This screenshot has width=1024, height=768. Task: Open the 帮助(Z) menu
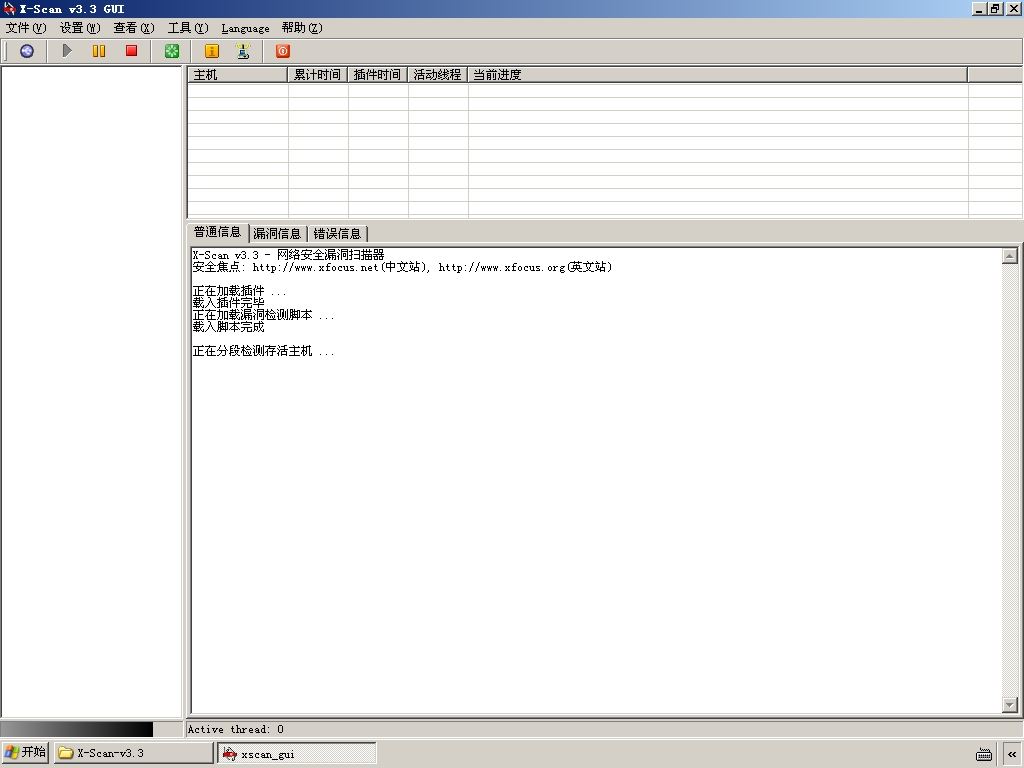pos(302,28)
